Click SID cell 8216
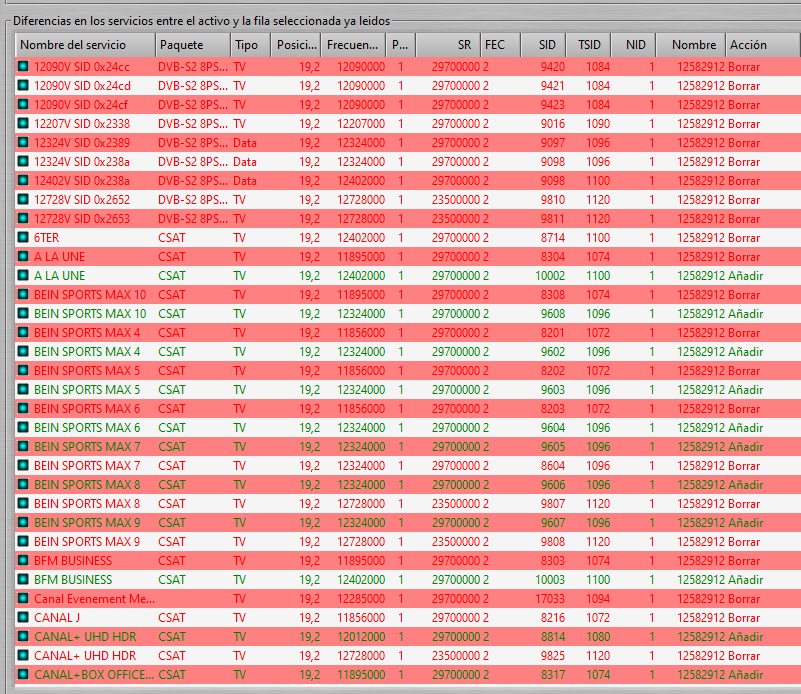Viewport: 801px width, 694px height. point(553,617)
